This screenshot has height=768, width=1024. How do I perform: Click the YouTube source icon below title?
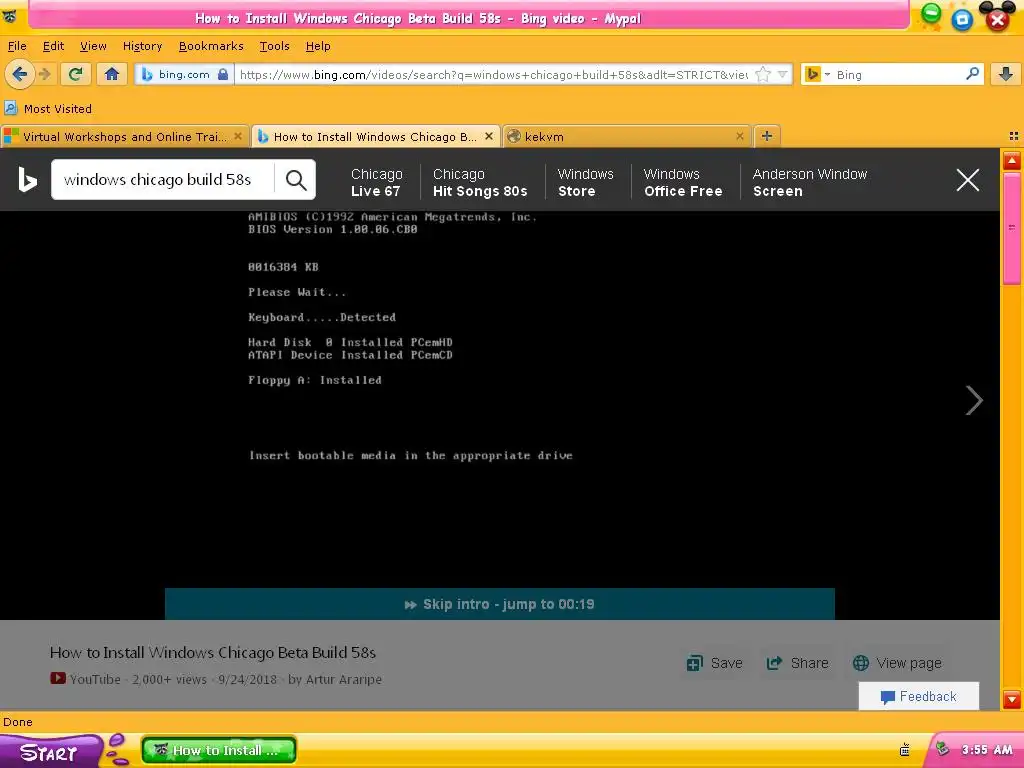pyautogui.click(x=57, y=679)
